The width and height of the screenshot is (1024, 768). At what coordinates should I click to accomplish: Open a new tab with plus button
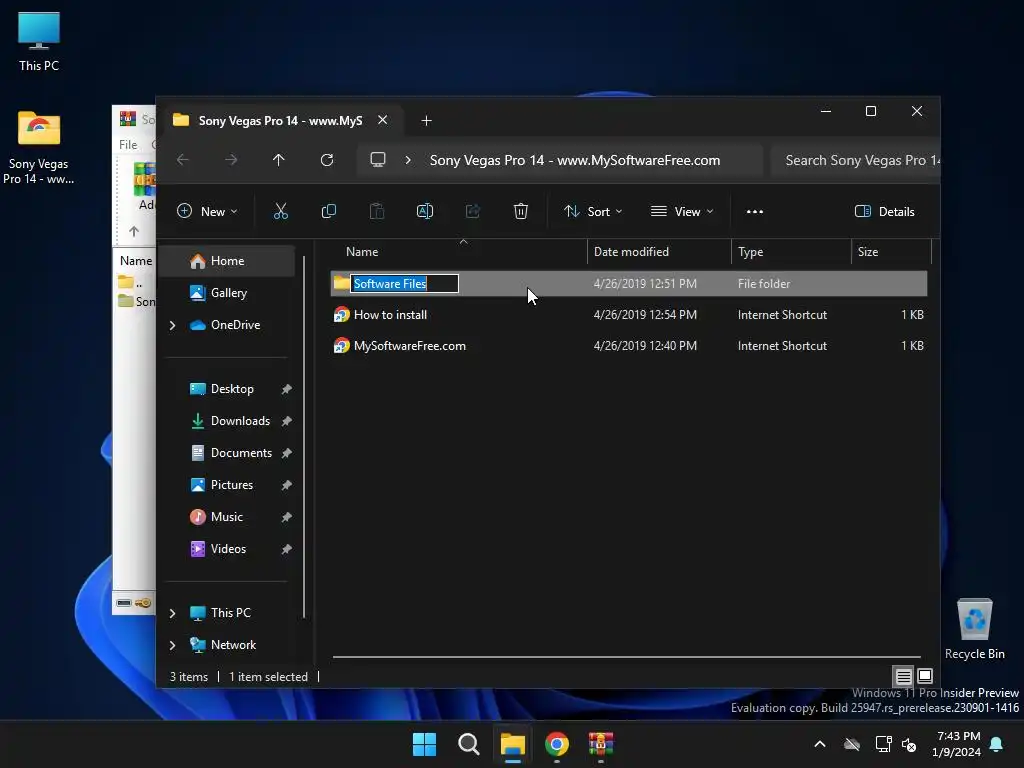426,121
